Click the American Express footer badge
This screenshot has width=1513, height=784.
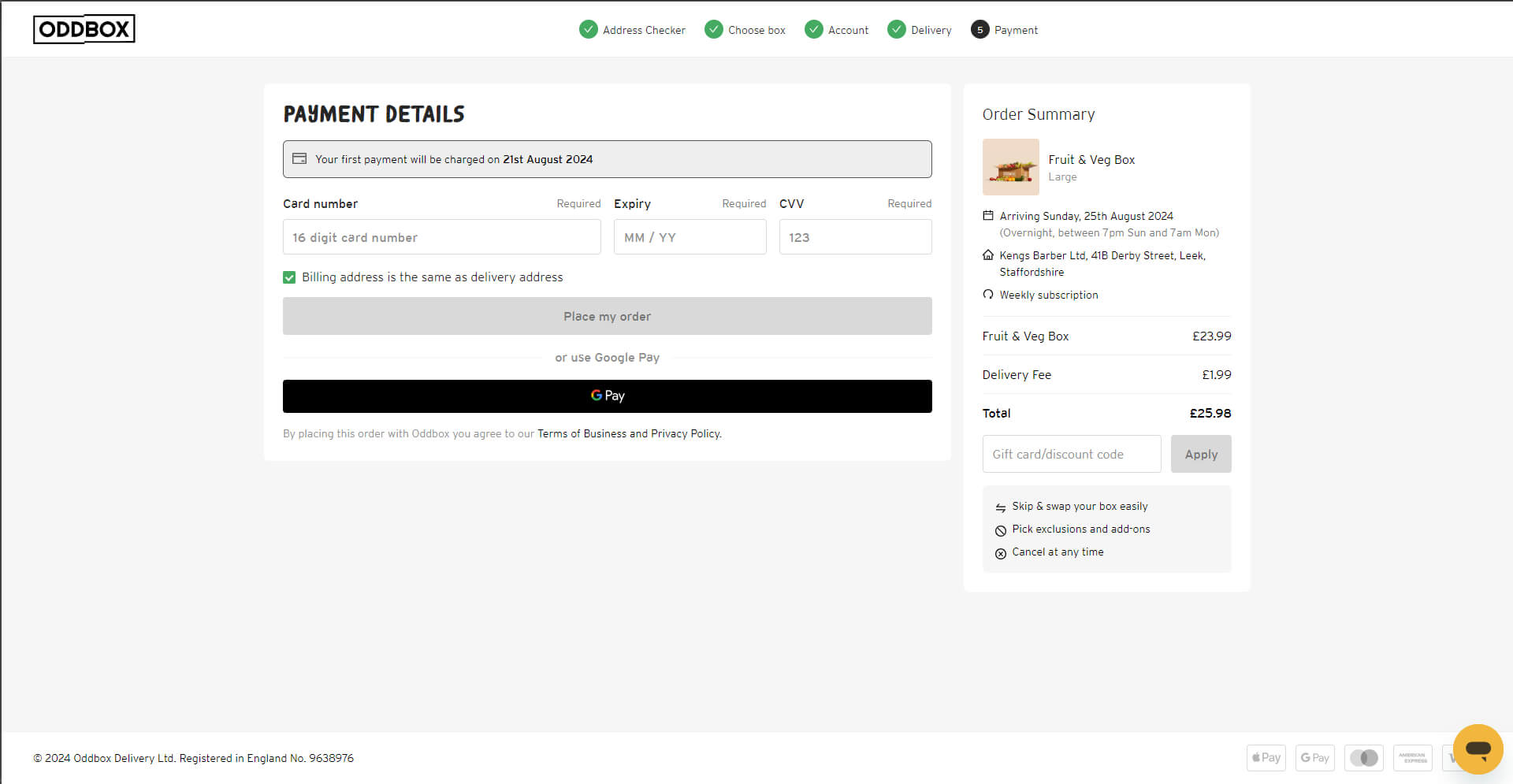click(1413, 758)
